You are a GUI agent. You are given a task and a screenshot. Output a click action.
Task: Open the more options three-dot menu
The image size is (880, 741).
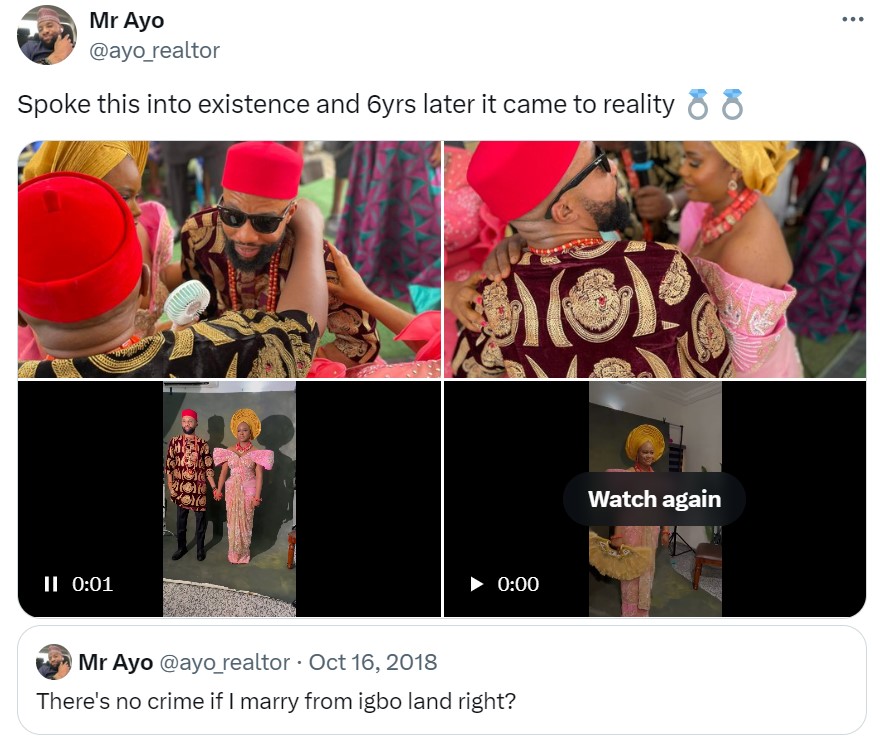pos(852,20)
